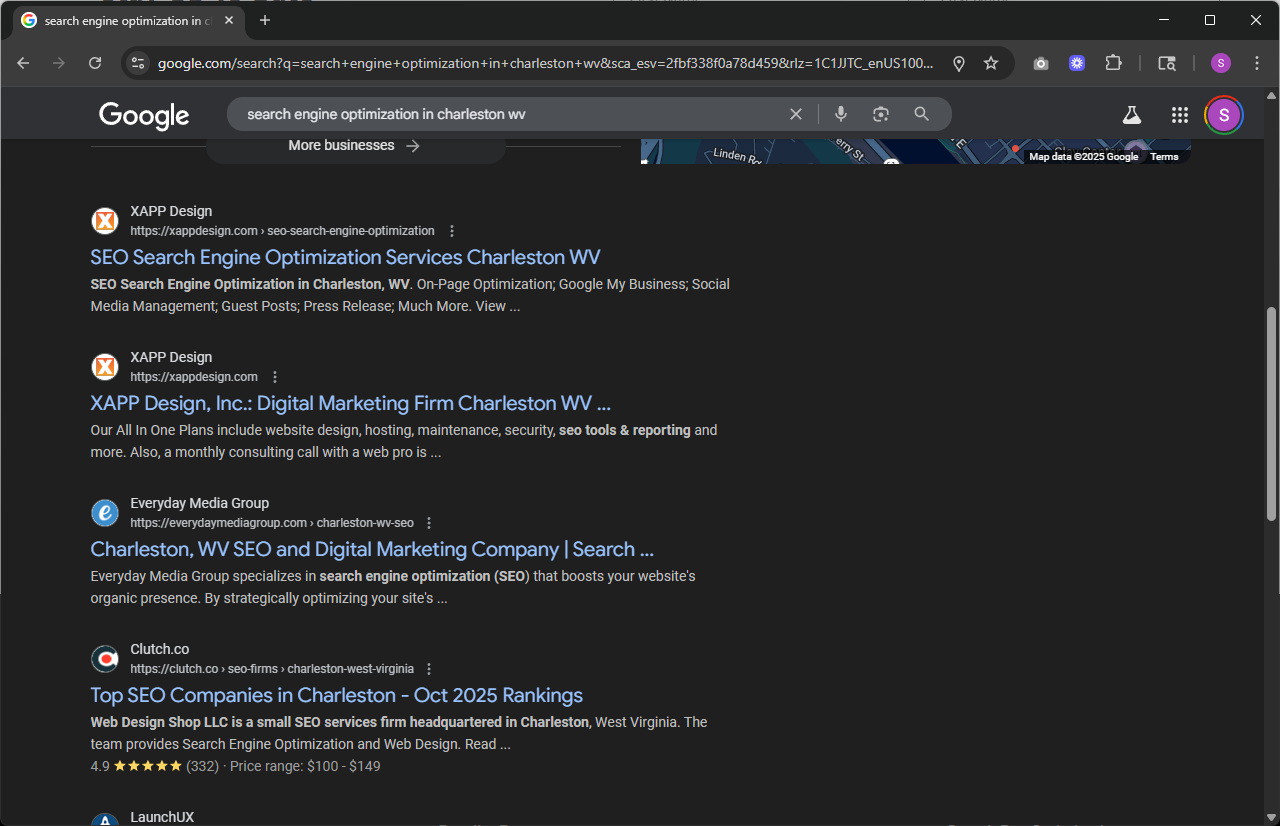This screenshot has height=826, width=1280.
Task: Open Chrome's three-dot menu
Action: pyautogui.click(x=1257, y=63)
